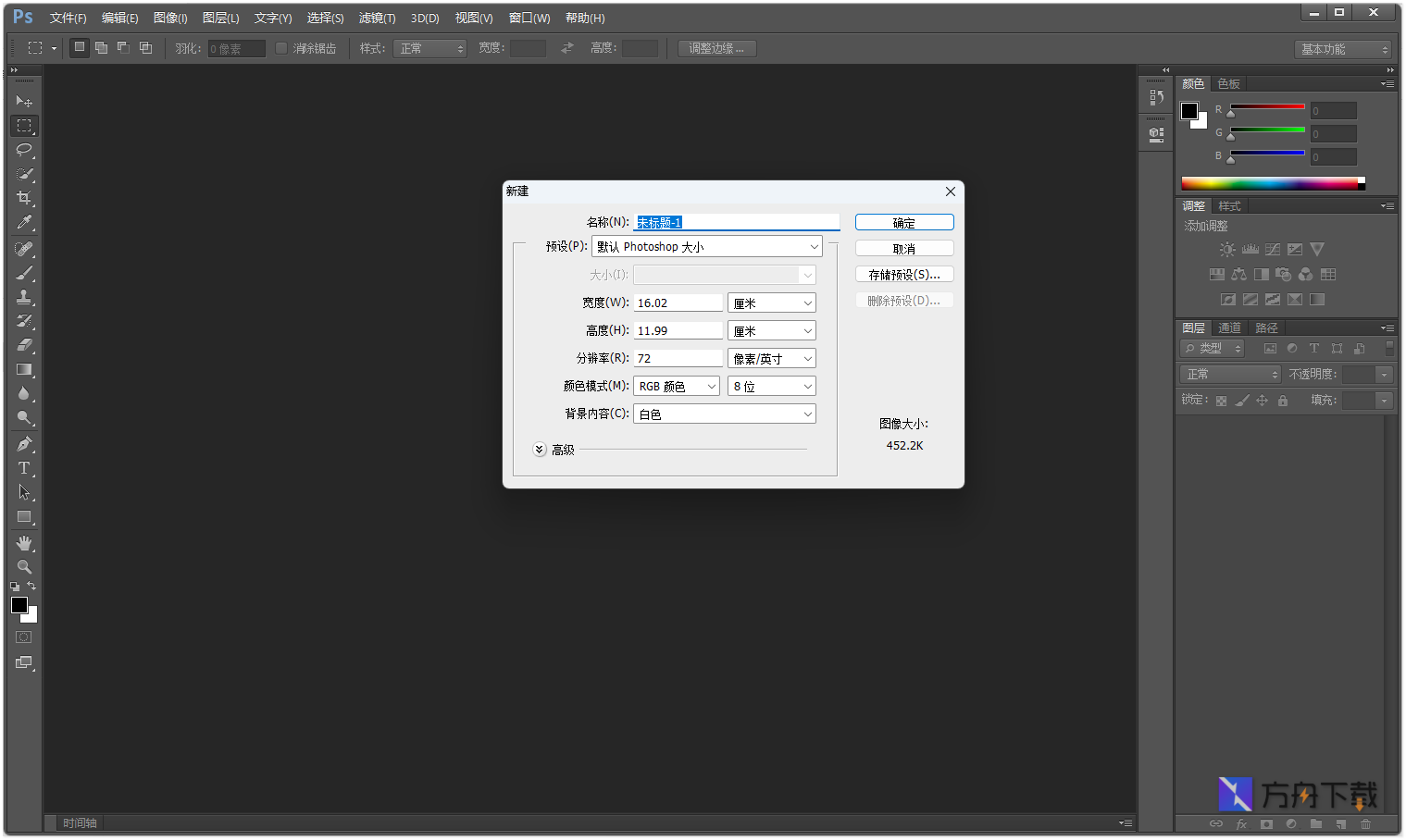Switch to the 通道 Channels tab
Viewport: 1406px width, 840px height.
(1229, 327)
